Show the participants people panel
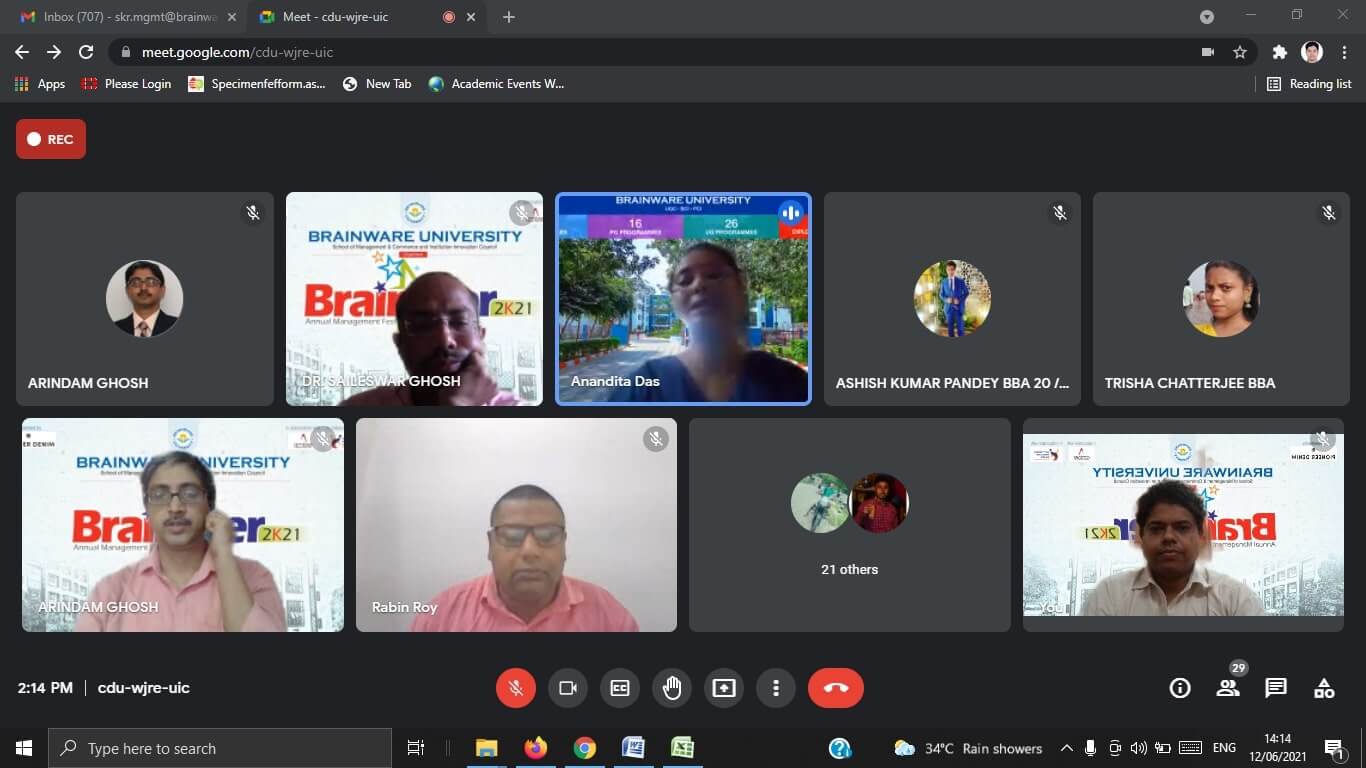 [x=1228, y=688]
